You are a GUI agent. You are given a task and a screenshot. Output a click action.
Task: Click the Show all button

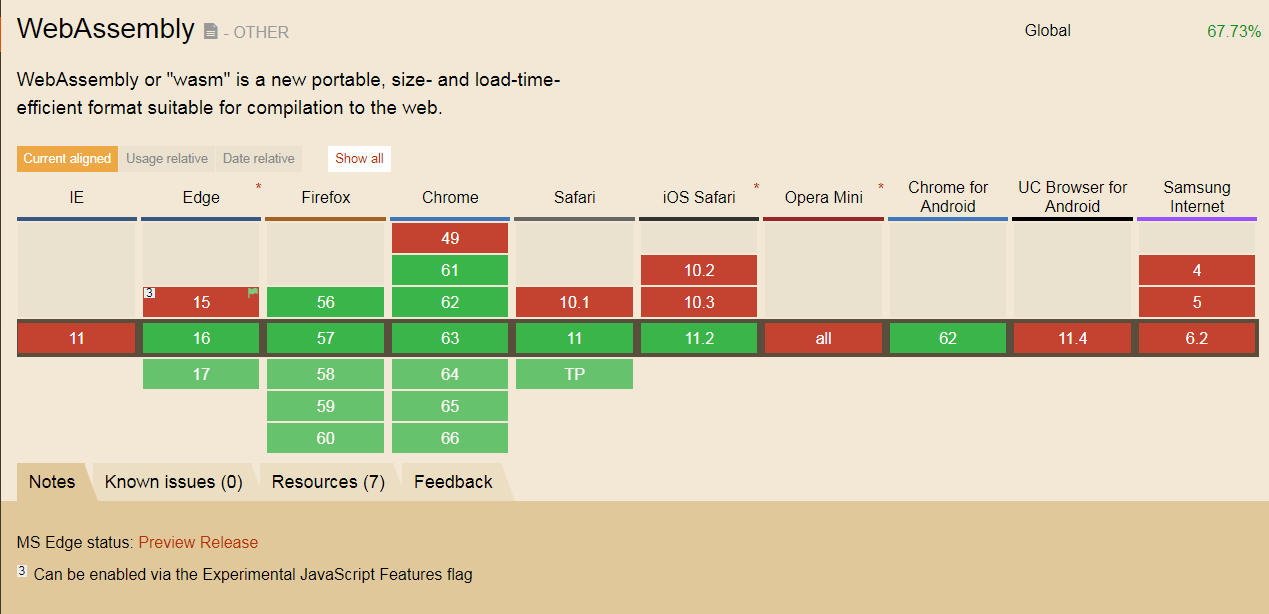click(x=359, y=159)
